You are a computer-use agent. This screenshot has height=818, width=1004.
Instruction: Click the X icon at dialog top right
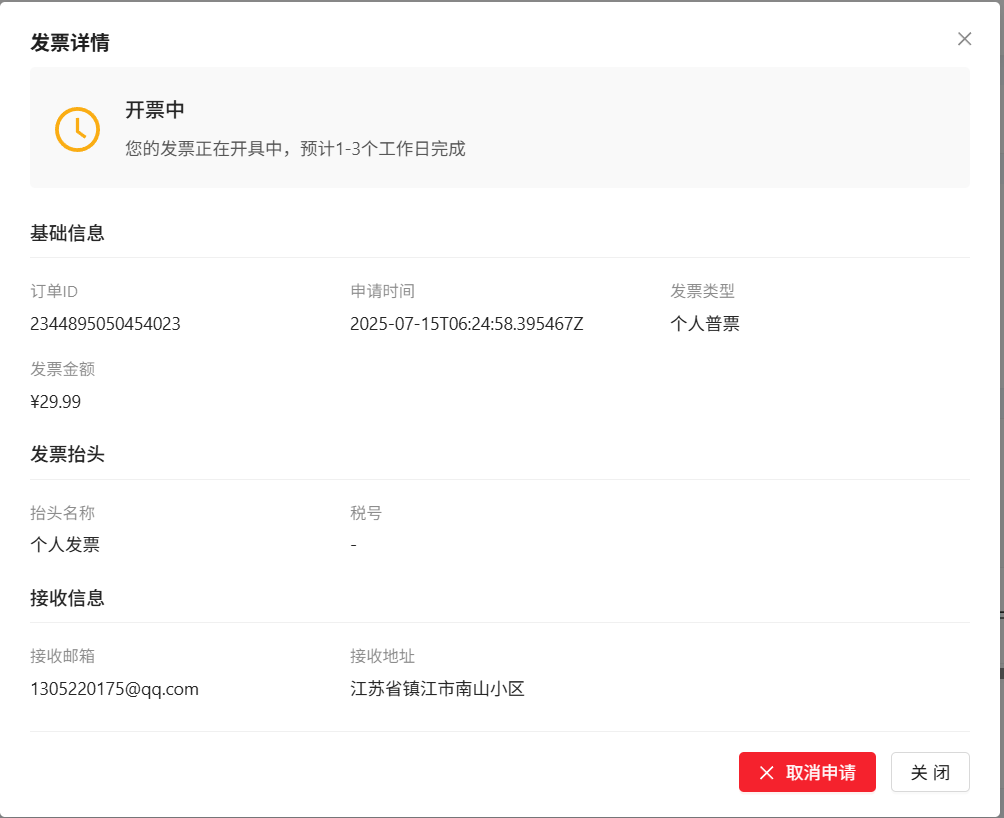(963, 38)
